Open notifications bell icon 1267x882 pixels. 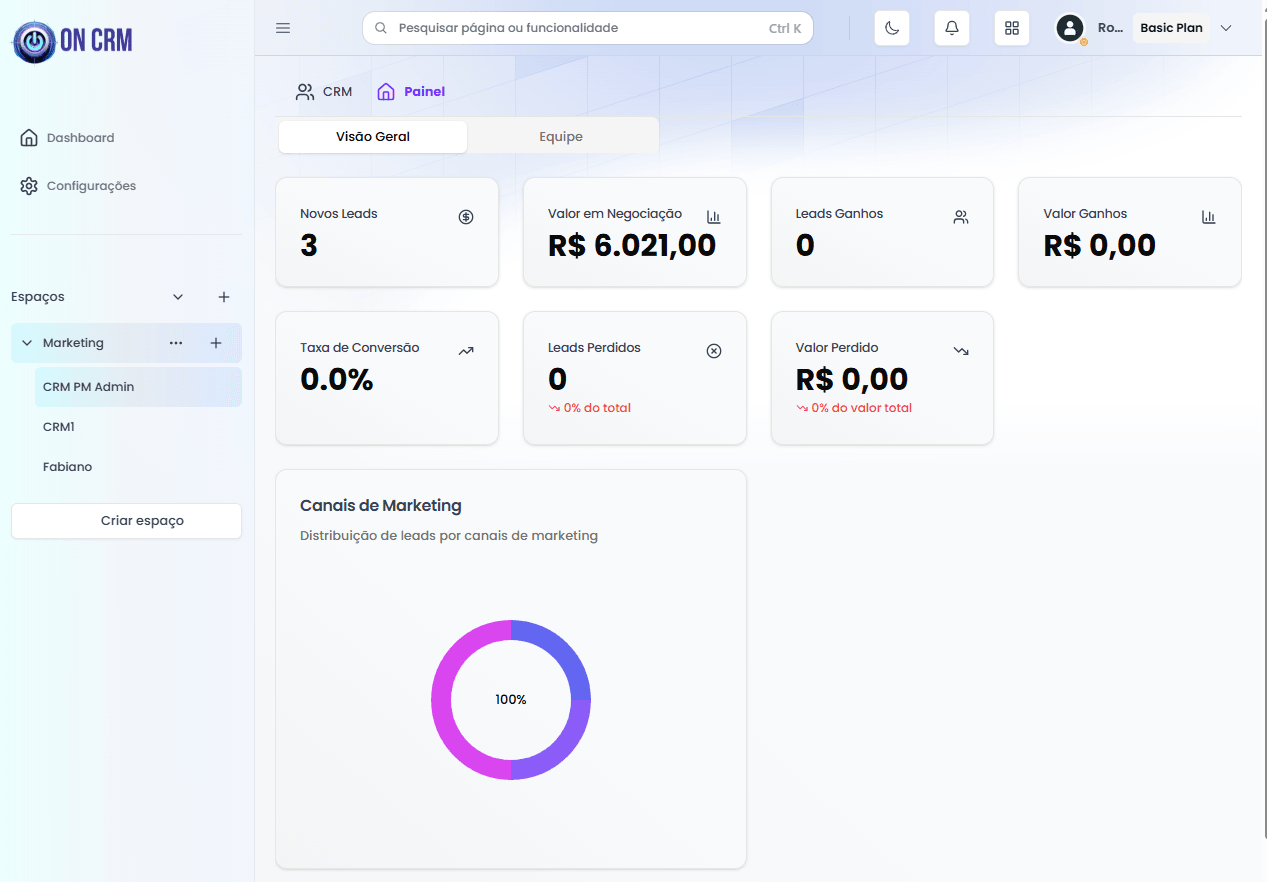pyautogui.click(x=952, y=28)
